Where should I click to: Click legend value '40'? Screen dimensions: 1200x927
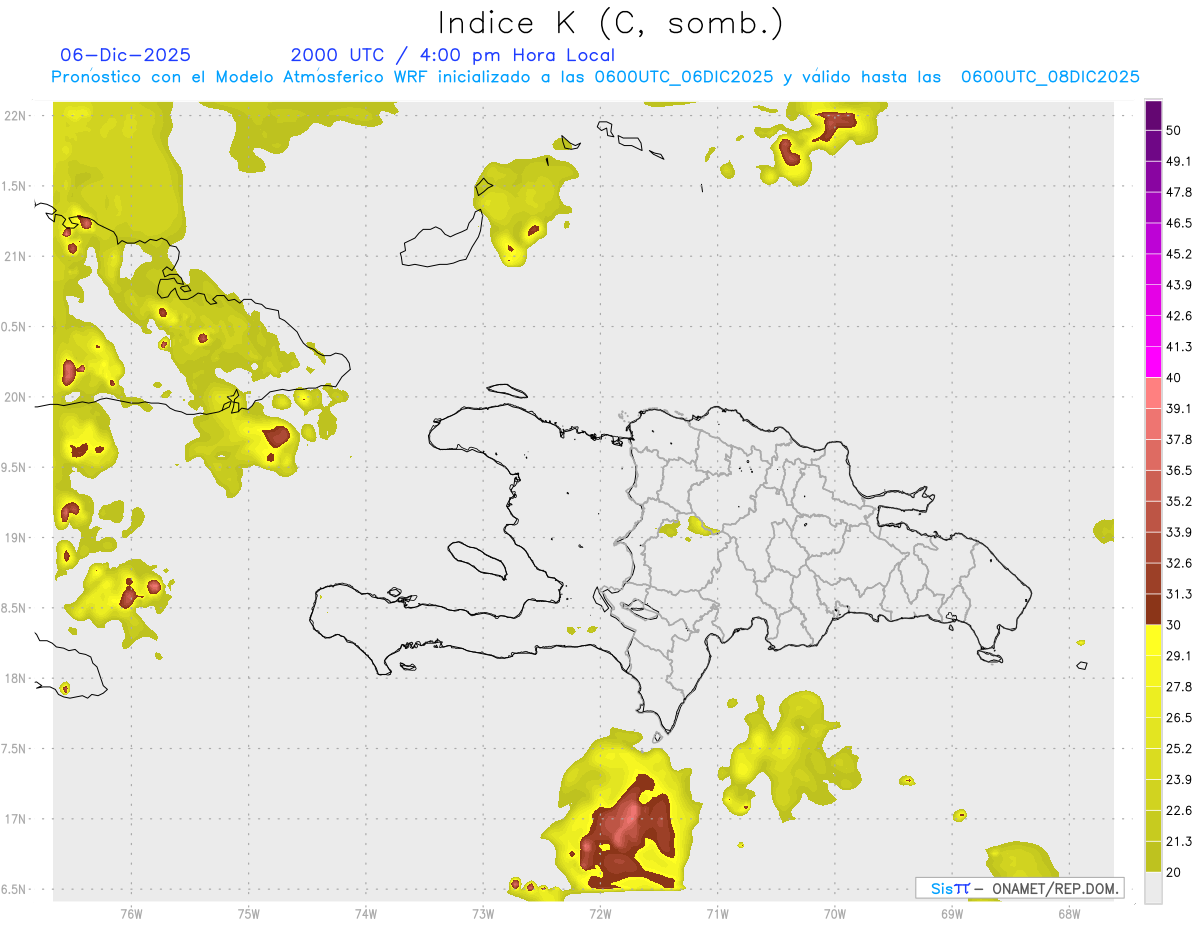coord(1174,378)
